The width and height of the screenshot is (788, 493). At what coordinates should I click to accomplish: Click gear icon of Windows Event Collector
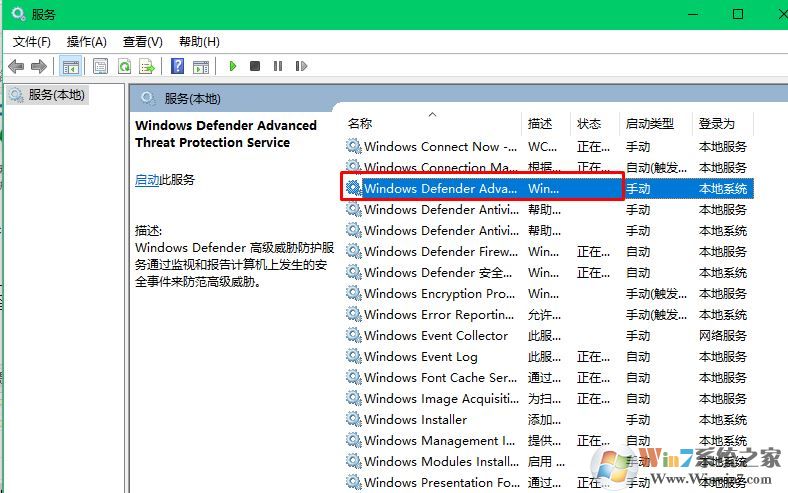click(354, 335)
